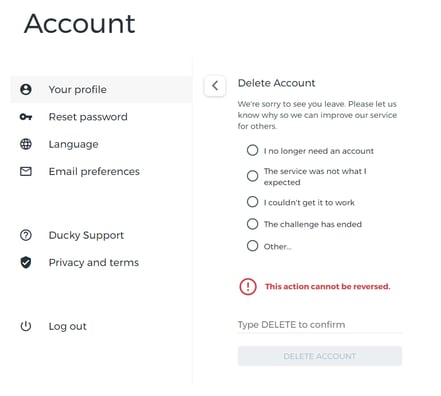Click the envelope Email preferences icon

tap(26, 171)
